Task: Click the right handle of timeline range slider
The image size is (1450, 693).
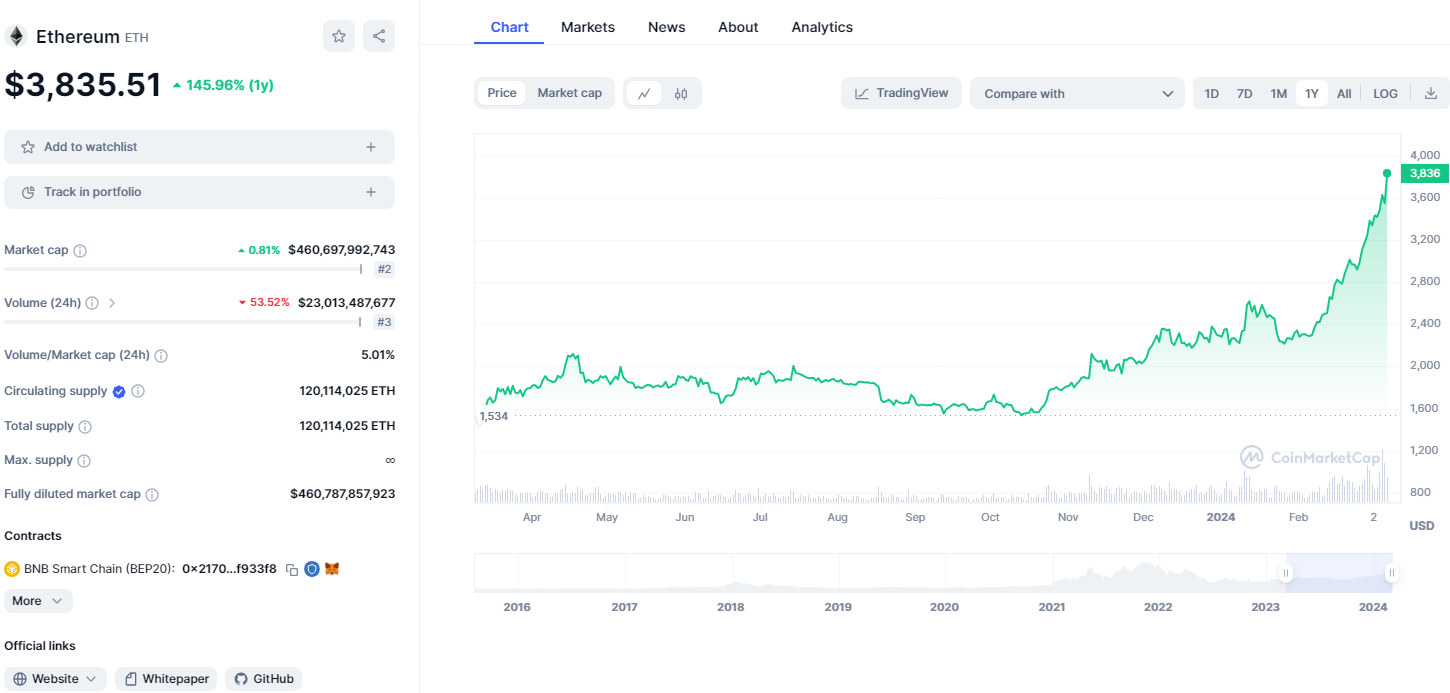Action: 1391,573
